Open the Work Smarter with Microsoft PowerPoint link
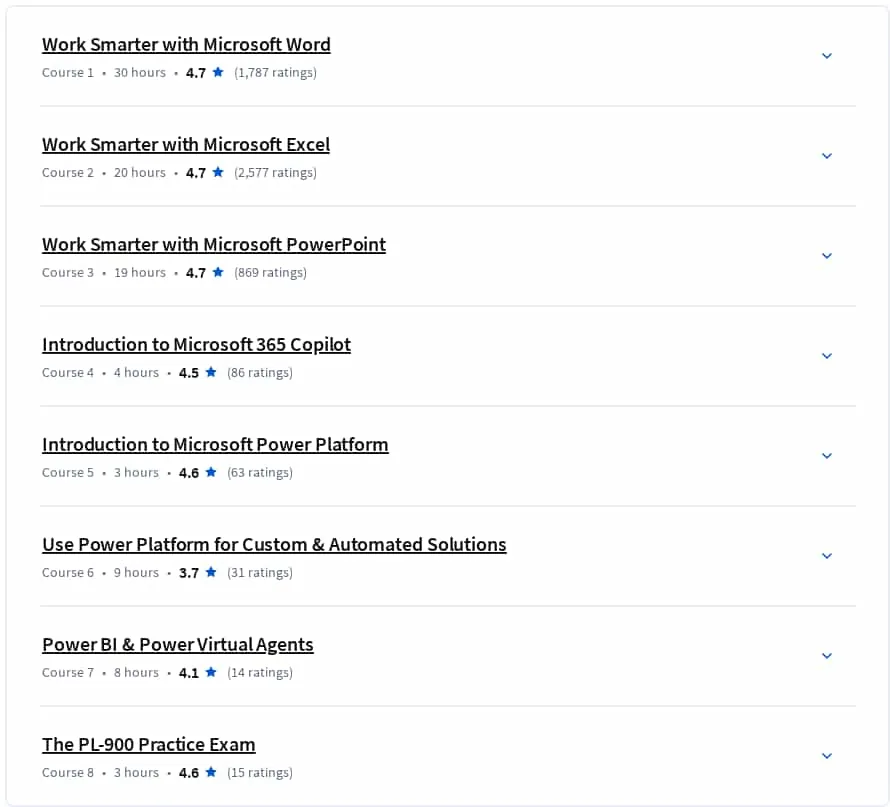Image resolution: width=890 pixels, height=807 pixels. (x=214, y=244)
